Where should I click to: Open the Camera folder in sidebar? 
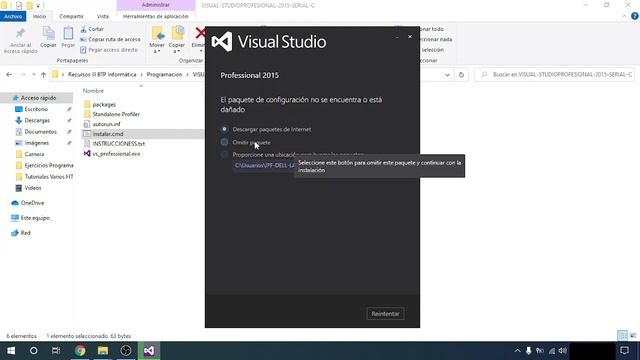tap(29, 154)
